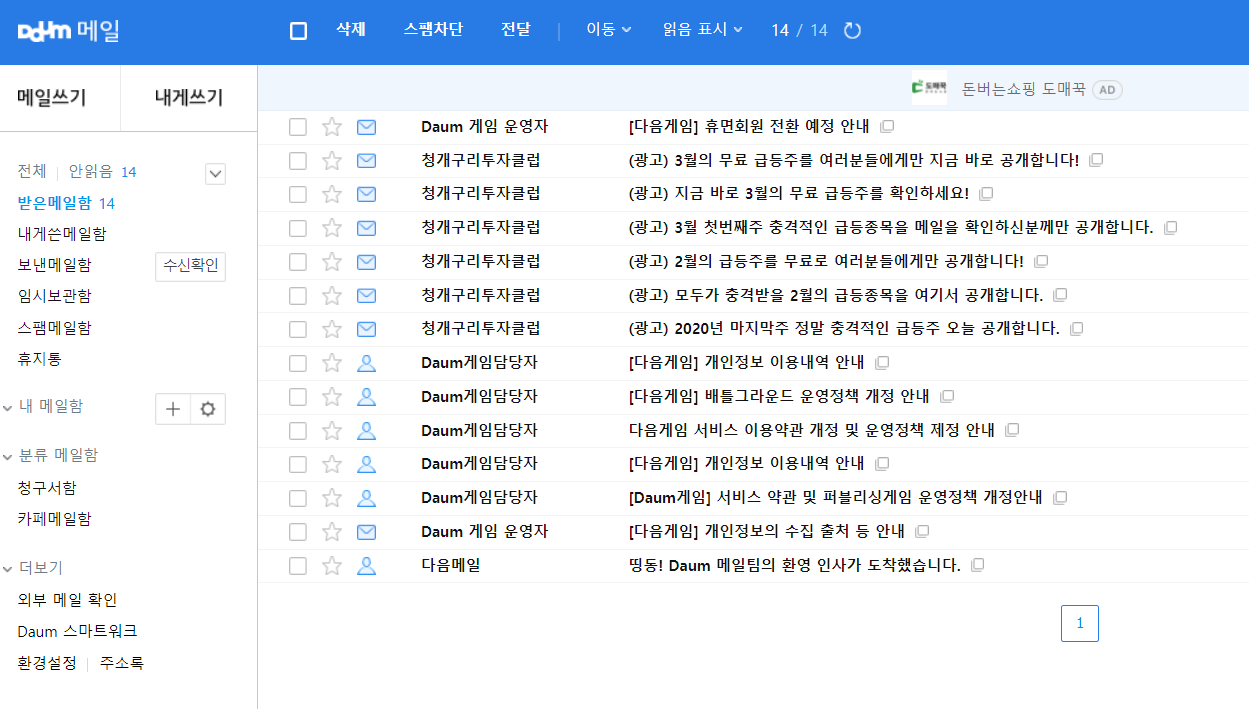1249x709 pixels.
Task: Check the 2020년 마지막주 mail checkbox
Action: coord(298,329)
